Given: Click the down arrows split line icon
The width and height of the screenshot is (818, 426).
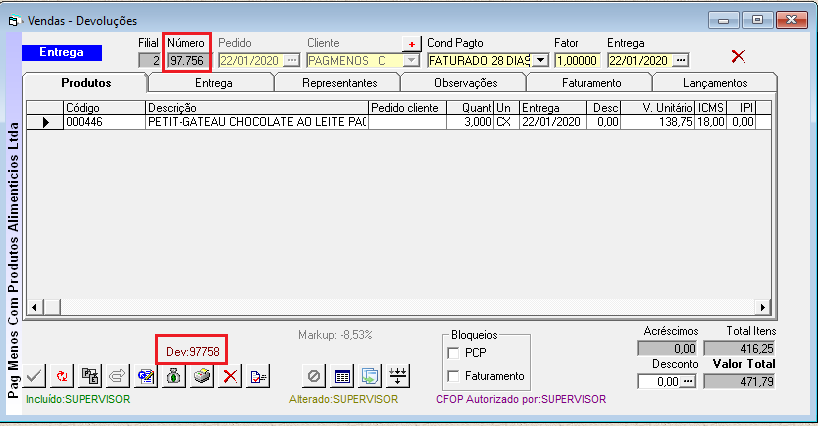Looking at the screenshot, I should click(397, 376).
